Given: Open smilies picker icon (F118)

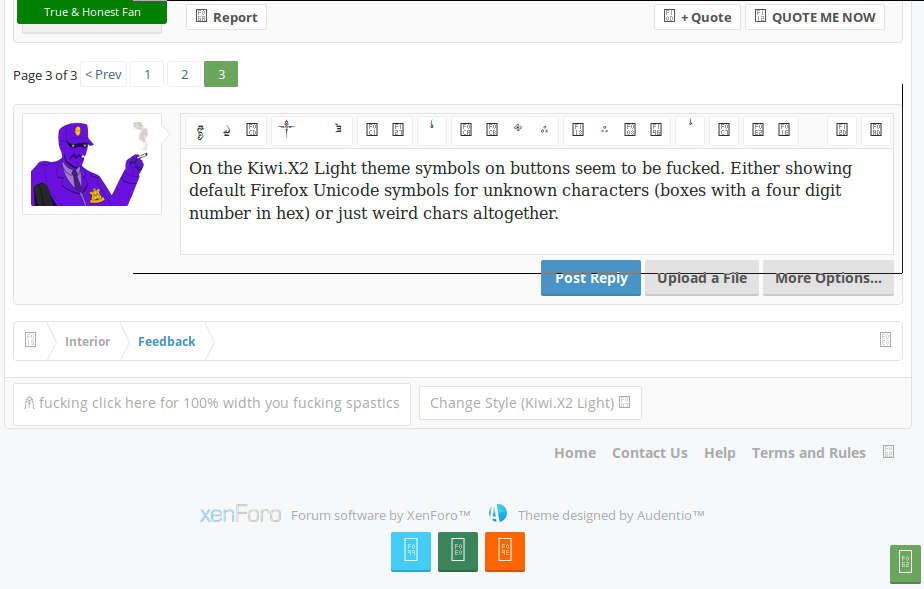Looking at the screenshot, I should click(578, 130).
